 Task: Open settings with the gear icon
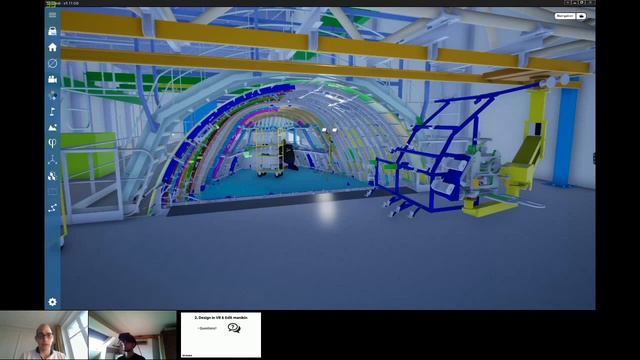[52, 302]
